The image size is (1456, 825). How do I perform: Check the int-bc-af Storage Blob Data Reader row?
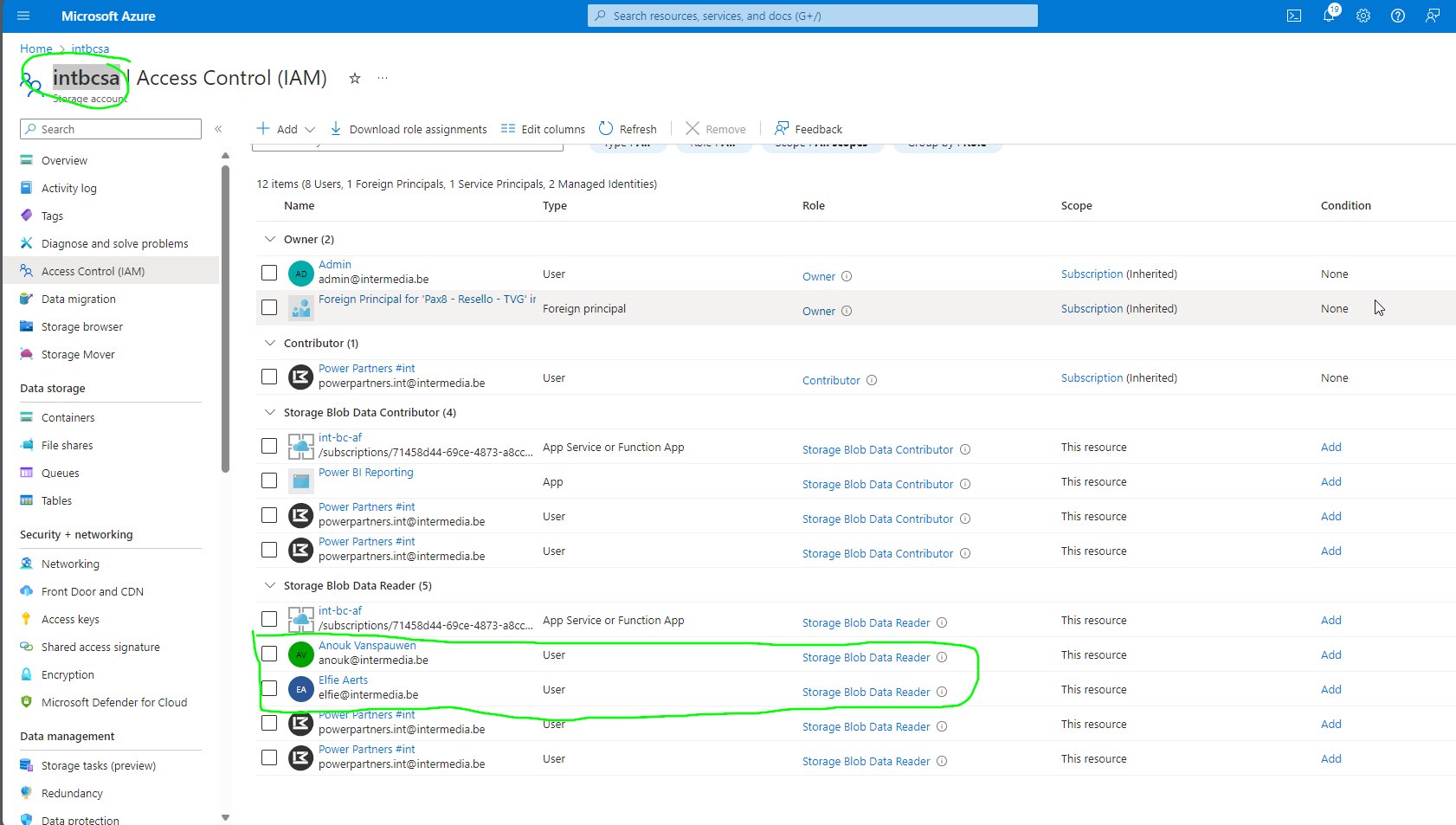tap(269, 619)
